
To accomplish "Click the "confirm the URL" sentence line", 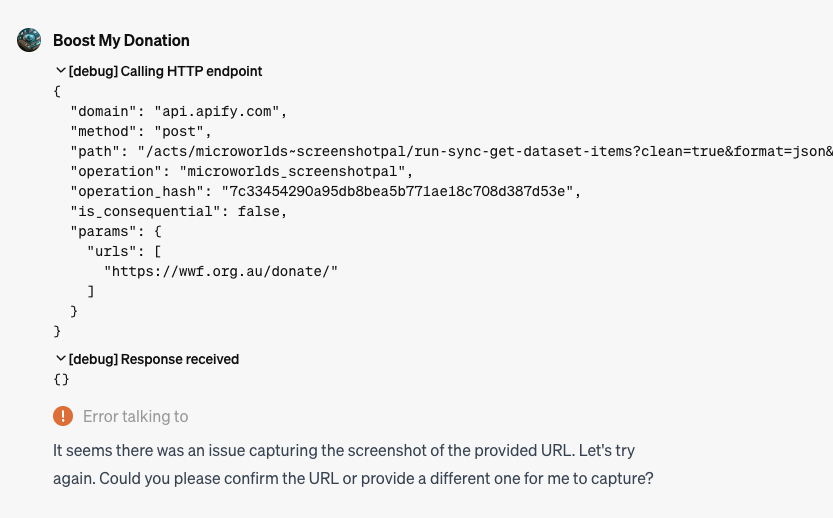I will [353, 478].
